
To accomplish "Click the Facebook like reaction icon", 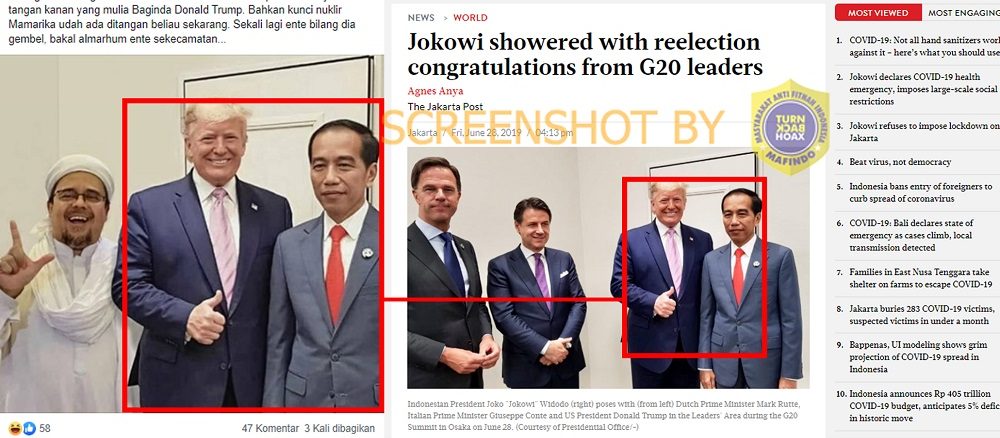I will pos(29,428).
